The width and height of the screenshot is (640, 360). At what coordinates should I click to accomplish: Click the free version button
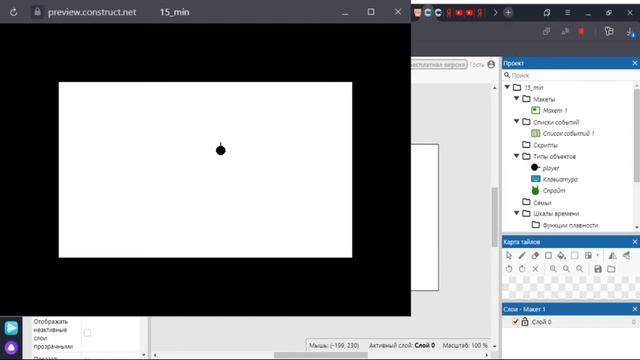point(439,64)
